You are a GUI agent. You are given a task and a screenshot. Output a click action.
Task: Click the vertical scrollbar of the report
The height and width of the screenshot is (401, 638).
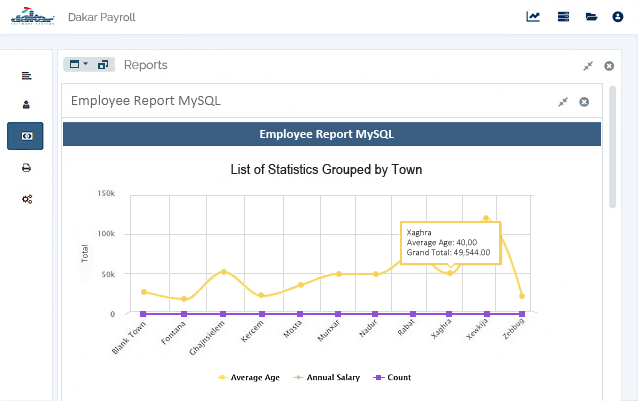pyautogui.click(x=612, y=147)
